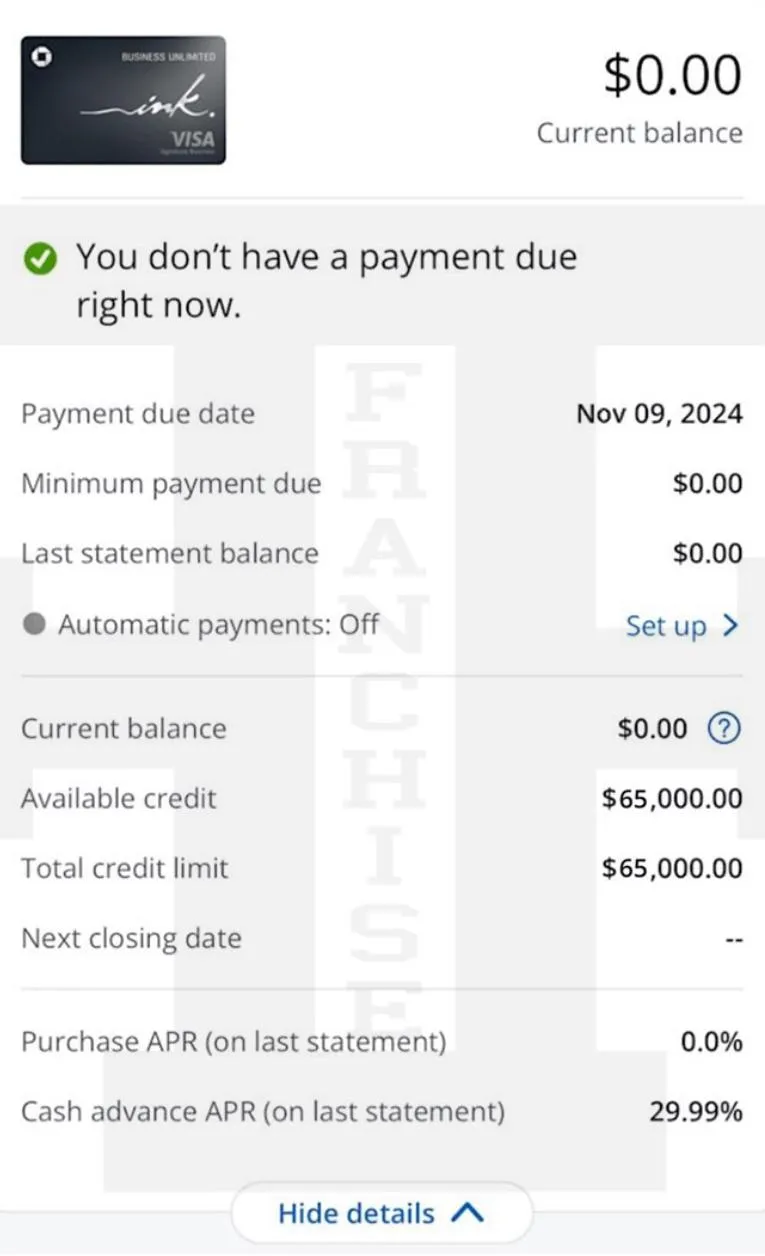Image resolution: width=765 pixels, height=1256 pixels.
Task: Click the Cash advance APR 29.99% value
Action: (x=696, y=1111)
